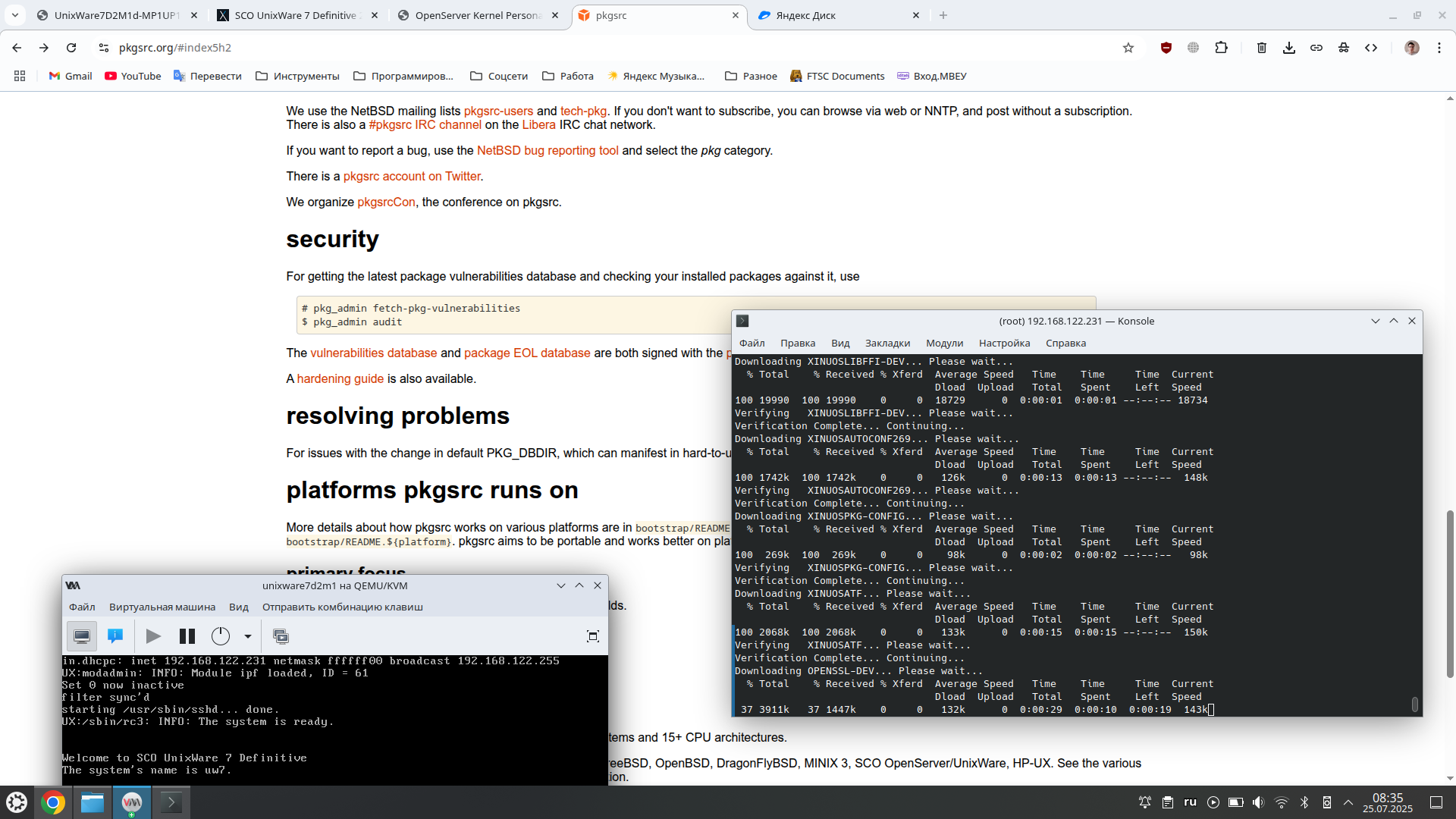The height and width of the screenshot is (819, 1456).
Task: Open the pkgsrcCon conference link
Action: click(386, 202)
